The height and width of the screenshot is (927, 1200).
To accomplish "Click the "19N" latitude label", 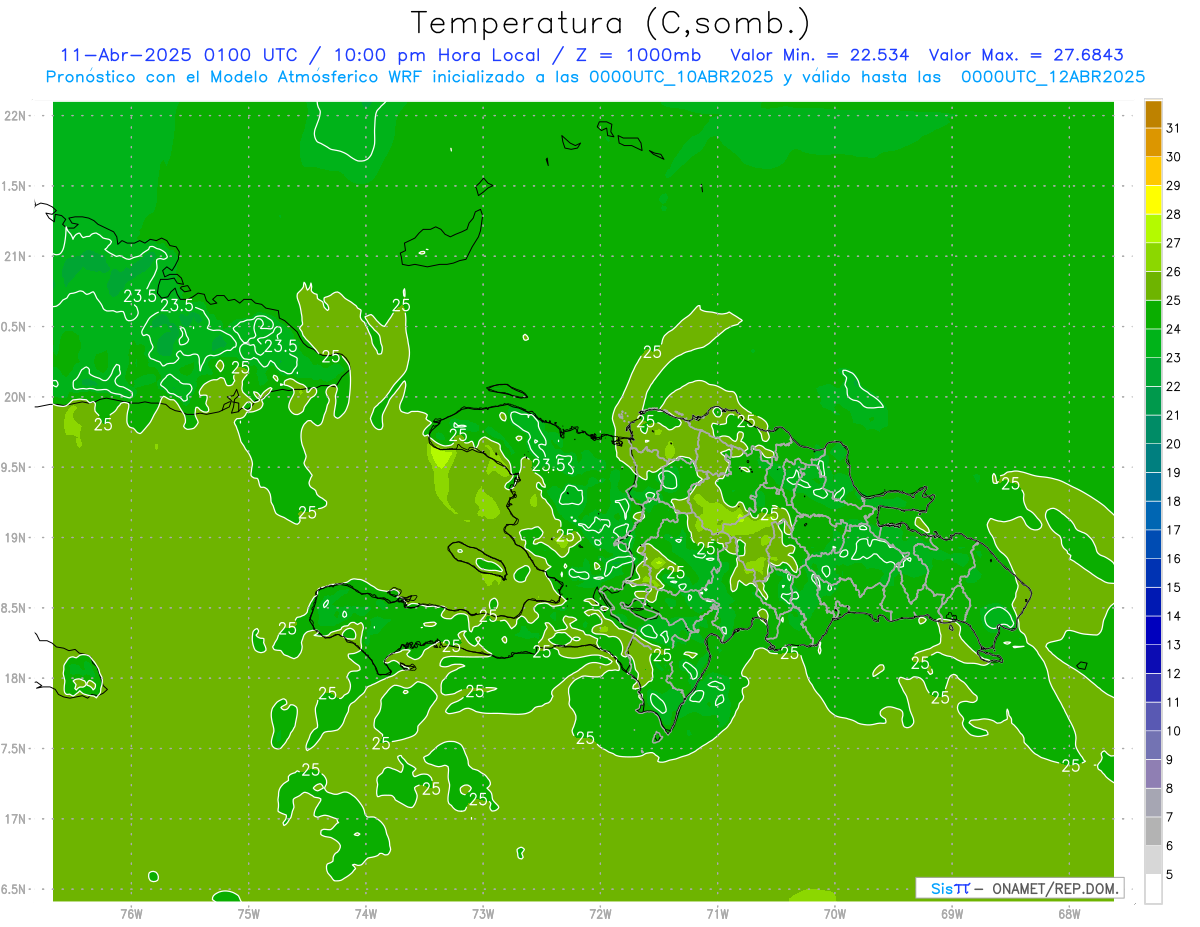I will pyautogui.click(x=15, y=538).
